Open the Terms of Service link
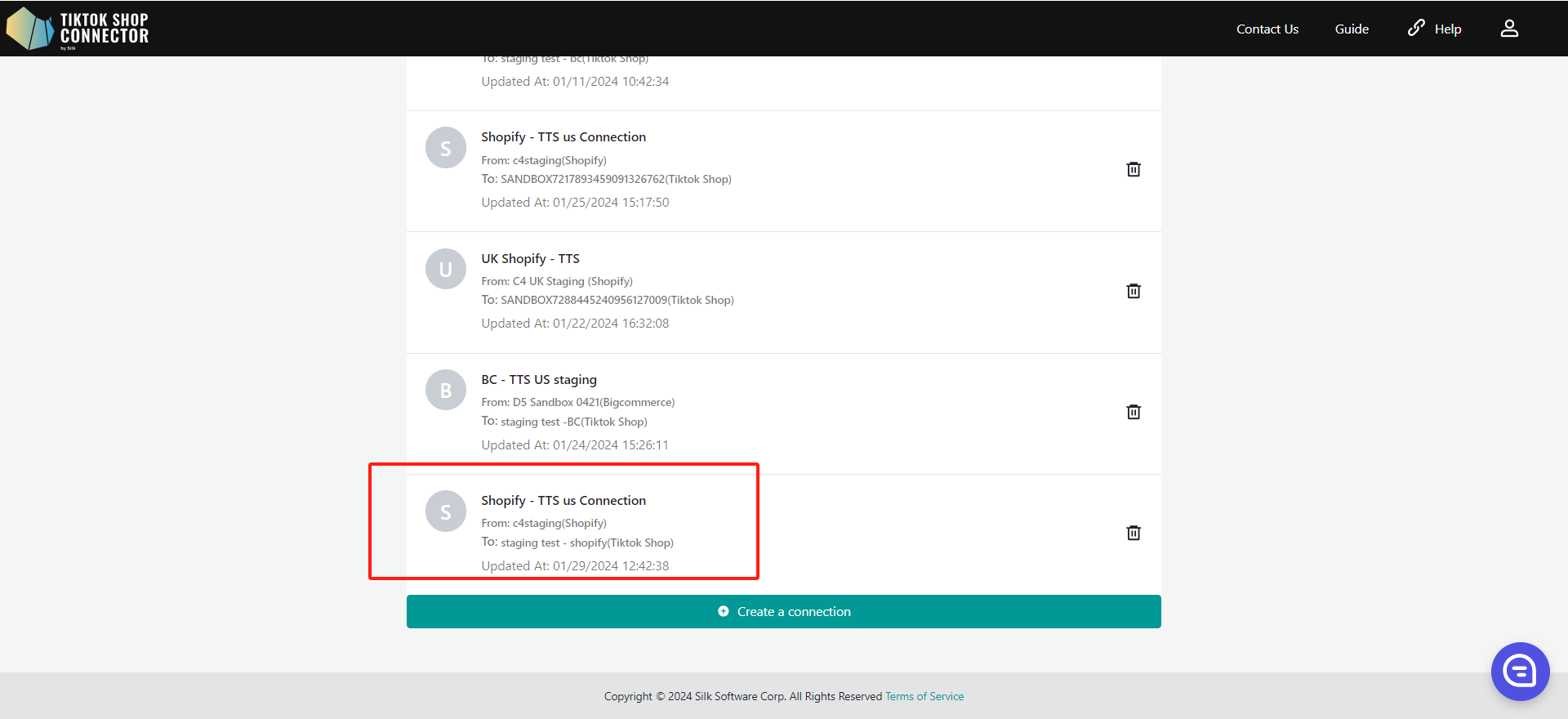The height and width of the screenshot is (719, 1568). (x=924, y=696)
